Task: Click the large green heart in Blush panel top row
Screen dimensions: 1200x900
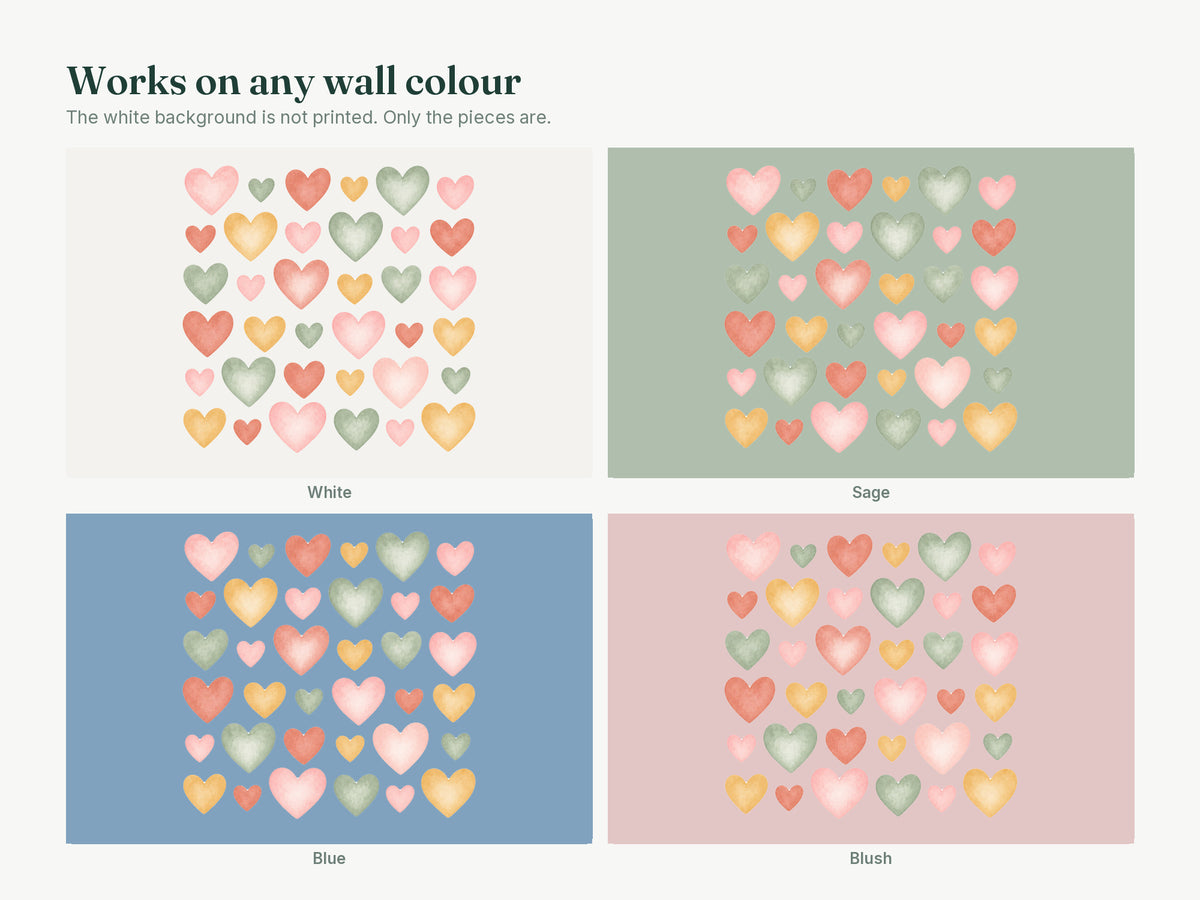Action: coord(944,555)
